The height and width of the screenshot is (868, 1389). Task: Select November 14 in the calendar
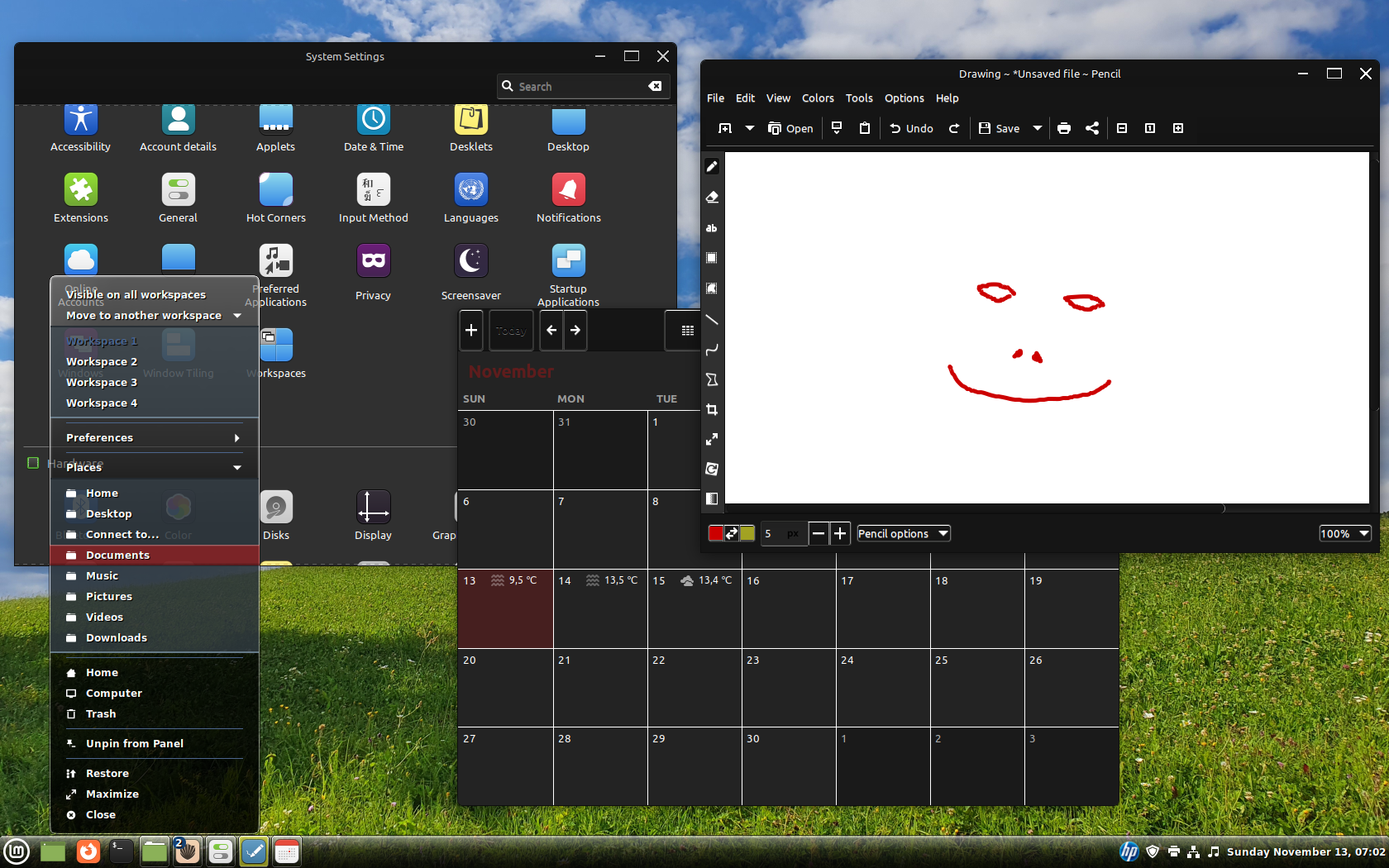pos(600,608)
